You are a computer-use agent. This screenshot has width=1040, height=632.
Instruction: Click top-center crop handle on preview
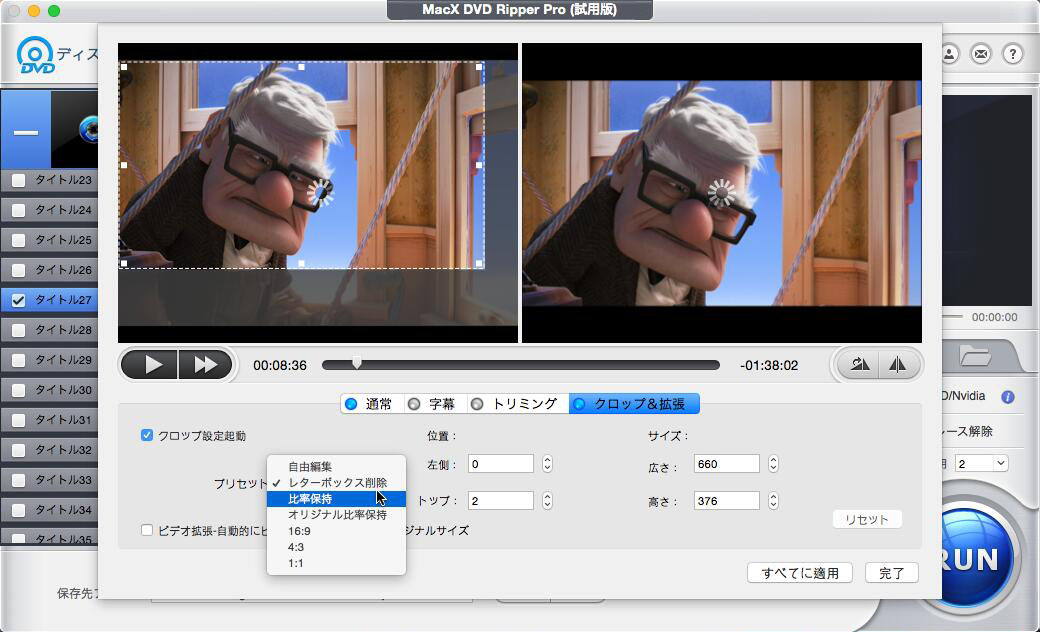(301, 66)
